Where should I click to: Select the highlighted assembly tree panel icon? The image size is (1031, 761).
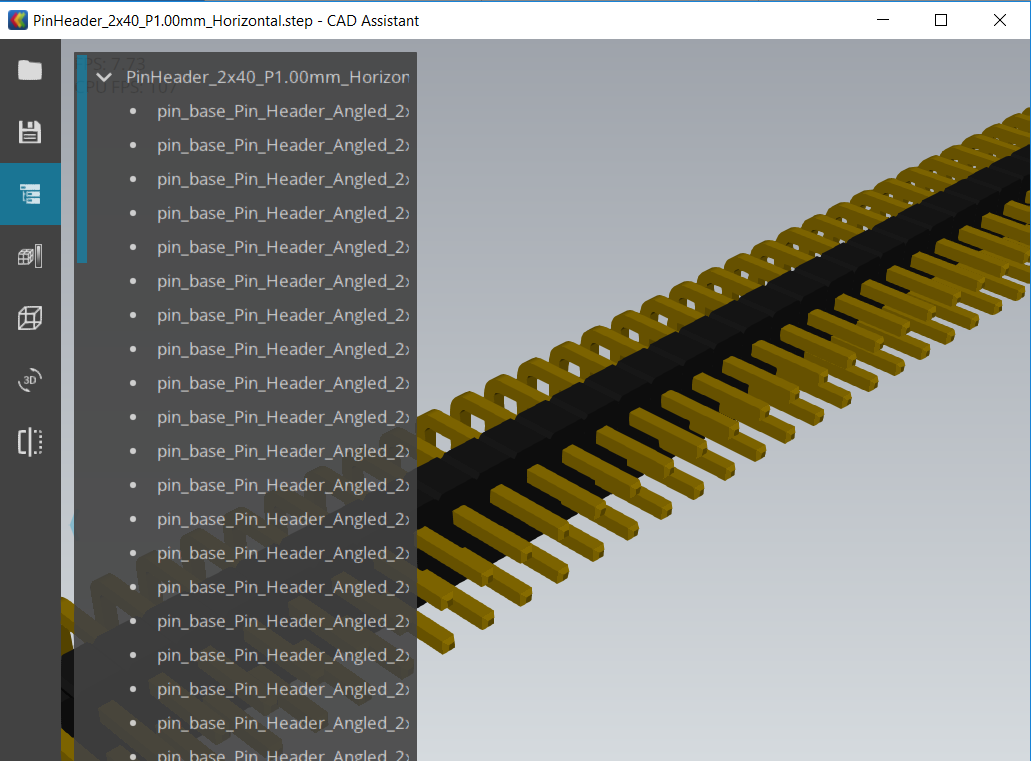(x=30, y=194)
